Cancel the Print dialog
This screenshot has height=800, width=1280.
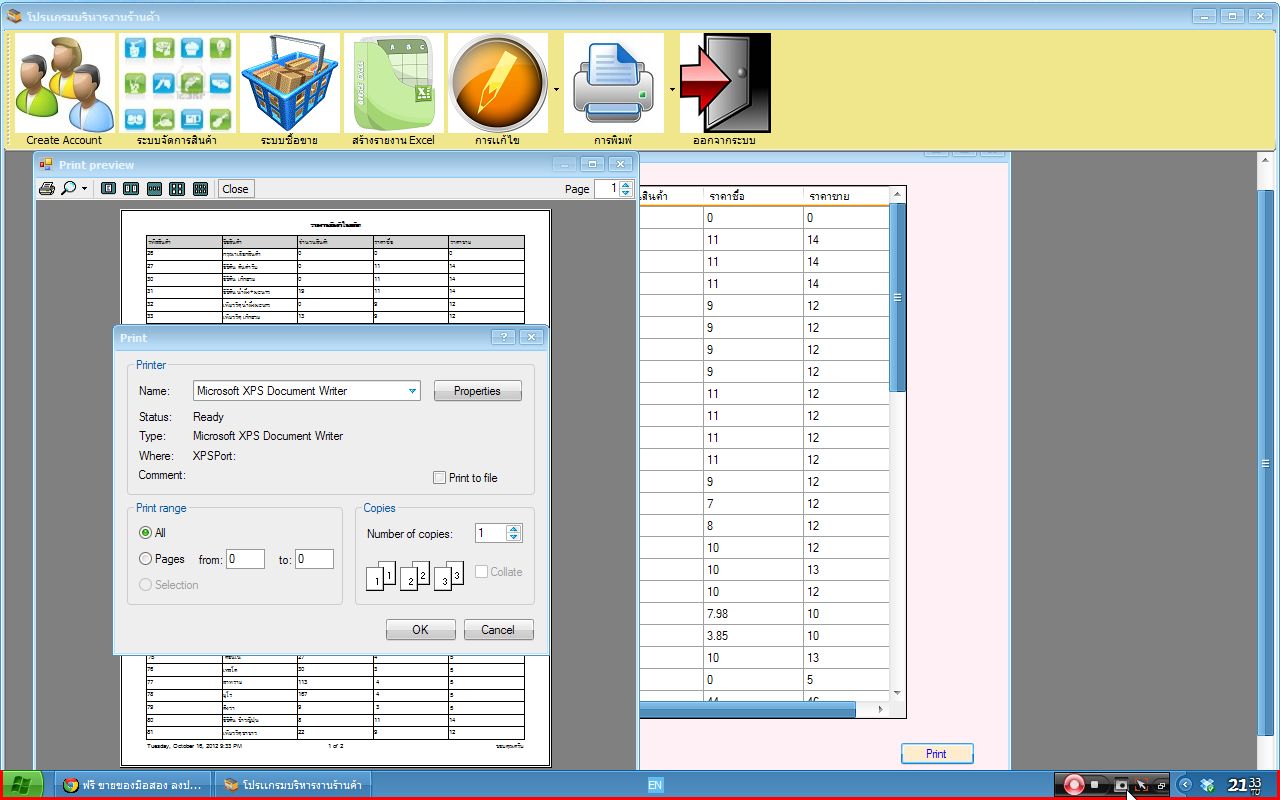tap(497, 630)
